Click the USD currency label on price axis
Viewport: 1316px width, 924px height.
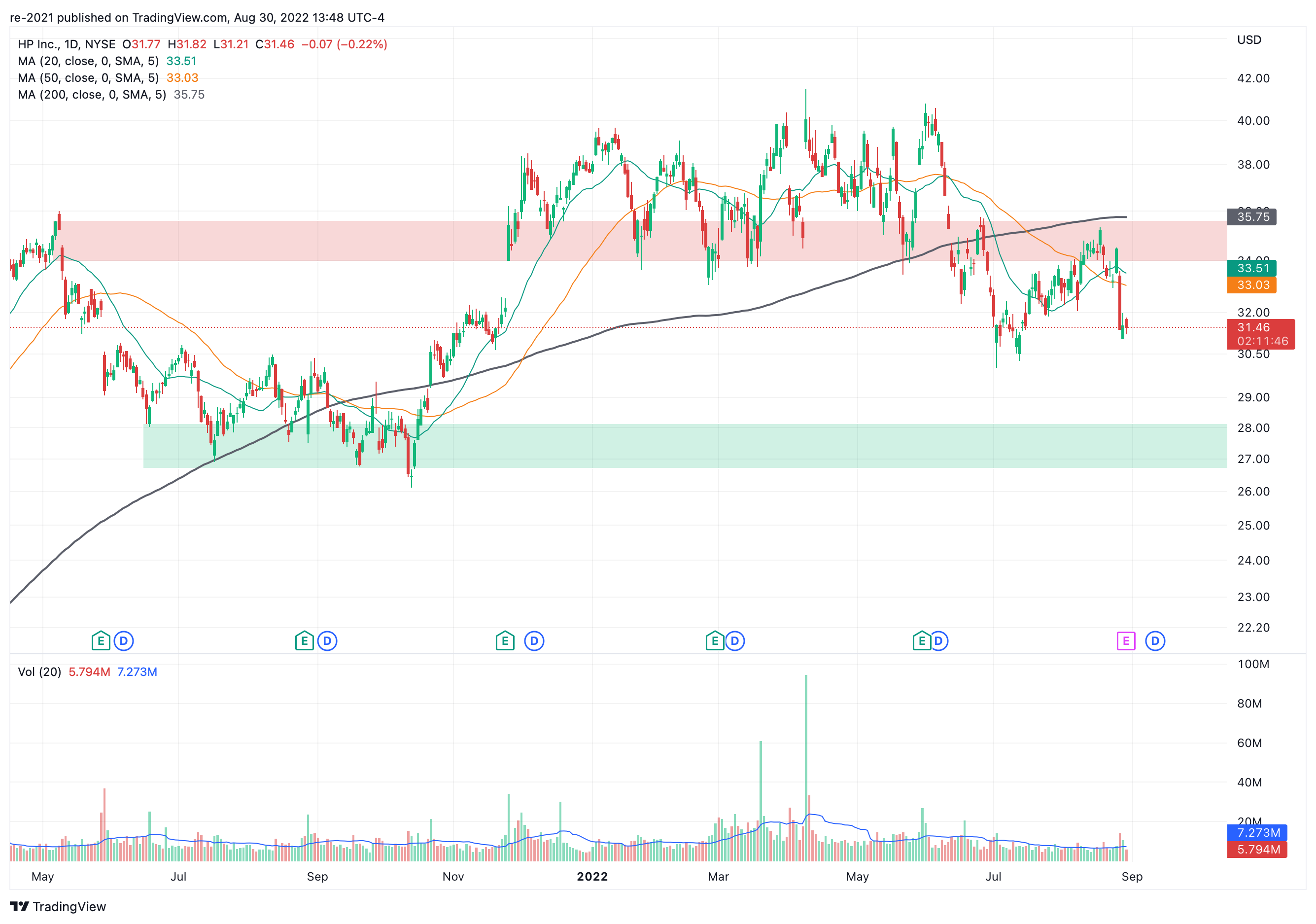point(1249,40)
